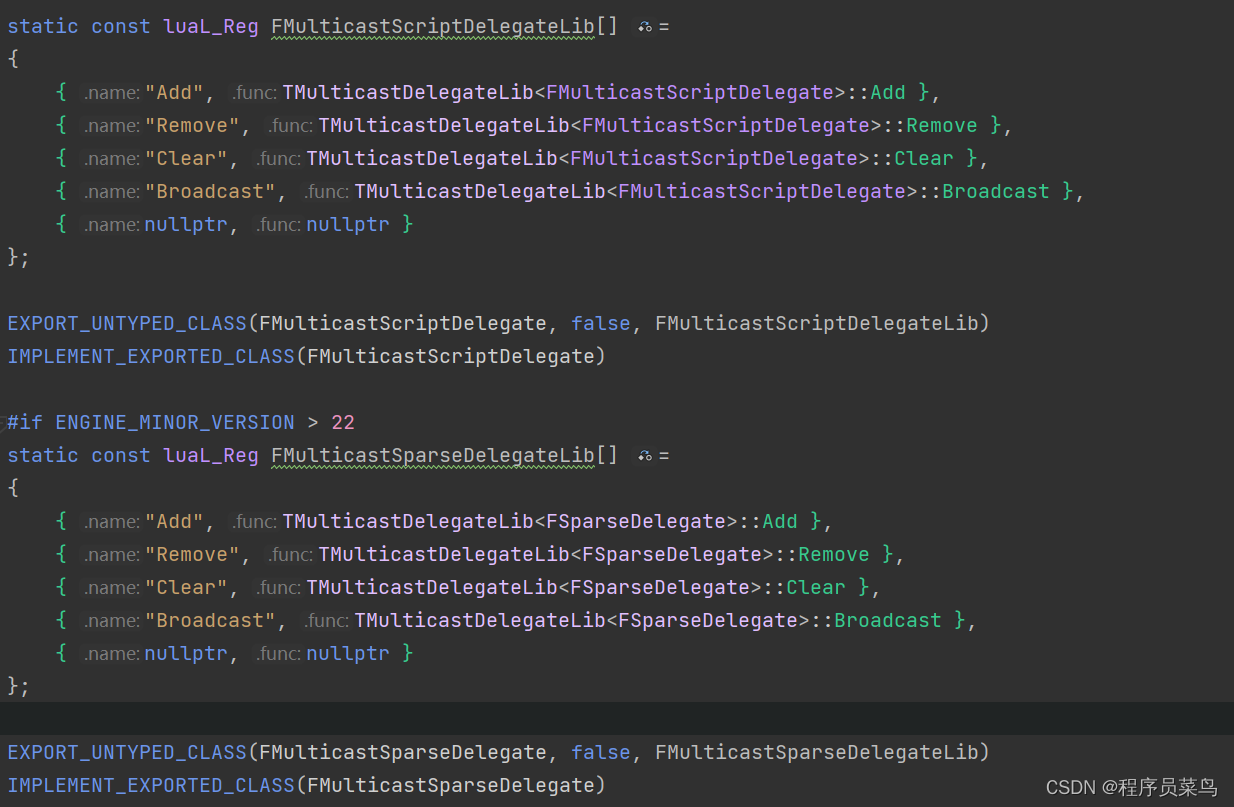Screen dimensions: 1234x807
Task: Click the "Broadcast" string in the FMulticastScriptDelegate table
Action: coord(211,191)
